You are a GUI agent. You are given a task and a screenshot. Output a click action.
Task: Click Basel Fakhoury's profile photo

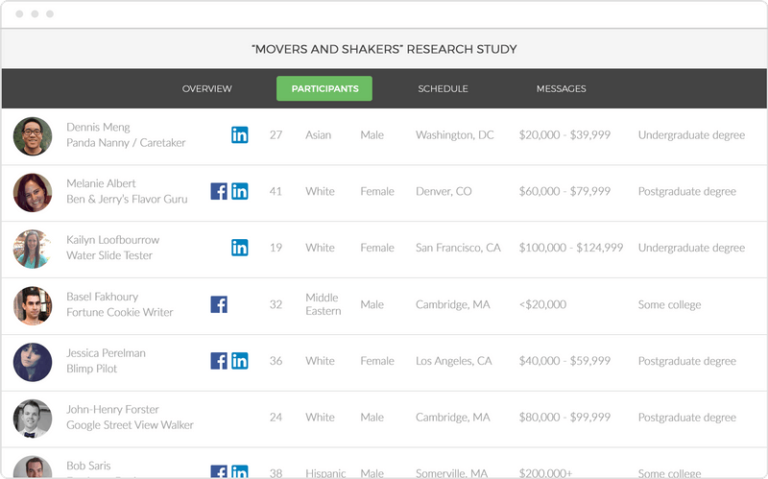click(33, 305)
